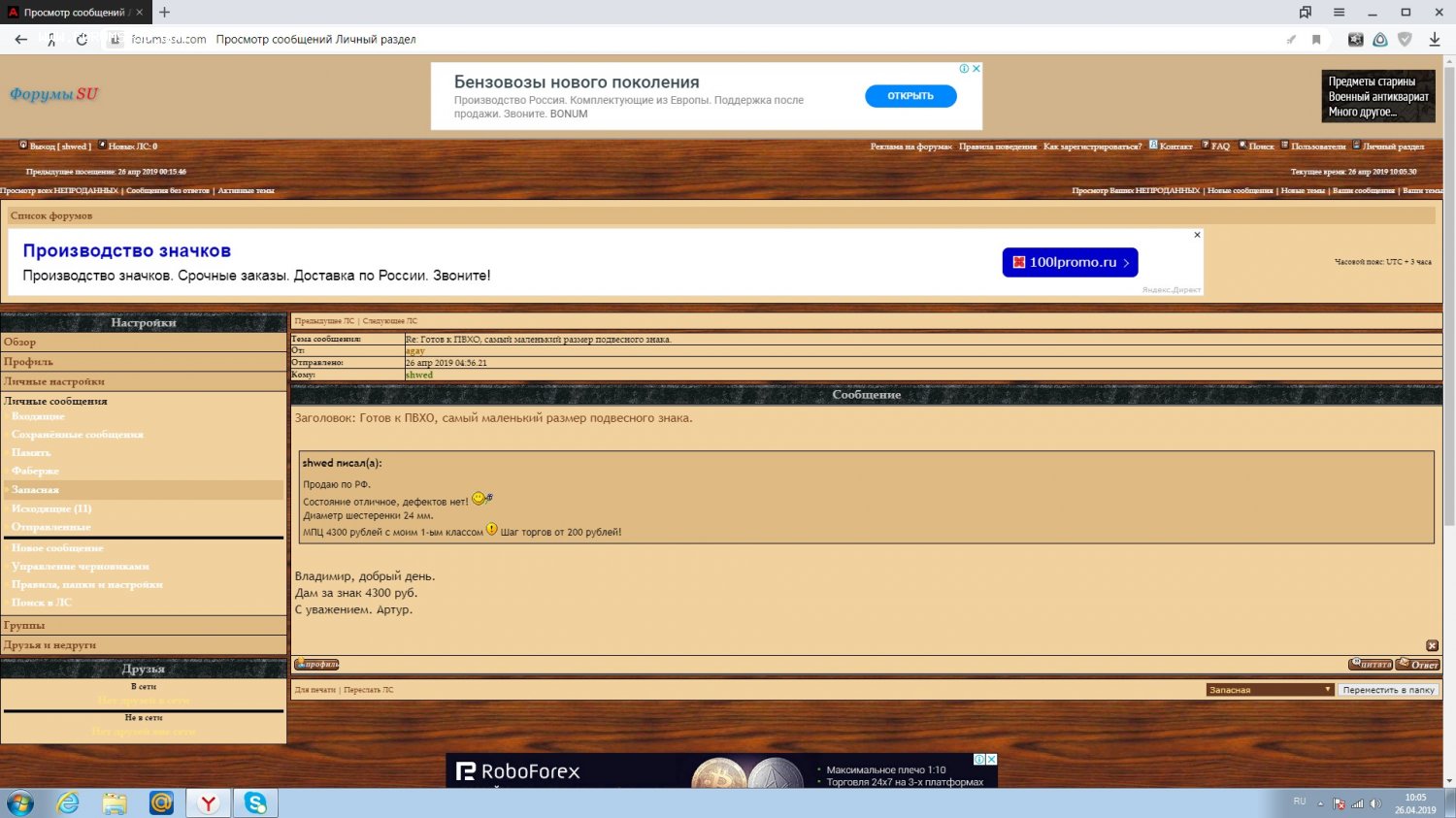The height and width of the screenshot is (818, 1456).
Task: Open sender's профиль button below the message
Action: (x=316, y=665)
